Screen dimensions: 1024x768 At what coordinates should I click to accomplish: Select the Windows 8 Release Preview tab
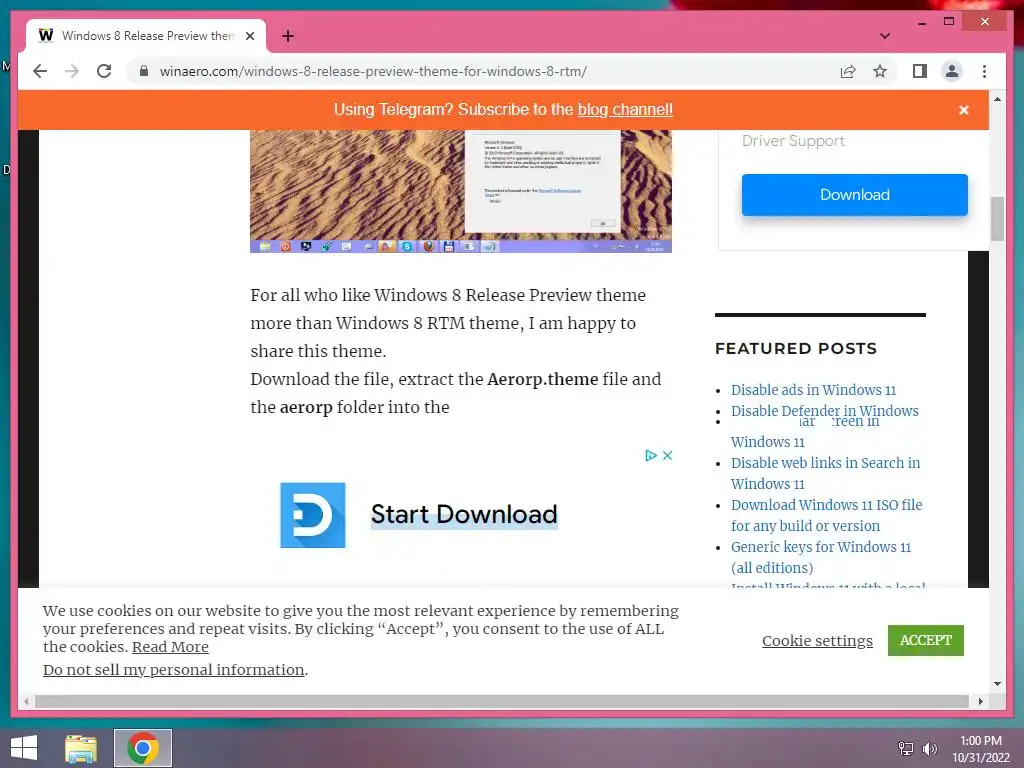tap(146, 36)
